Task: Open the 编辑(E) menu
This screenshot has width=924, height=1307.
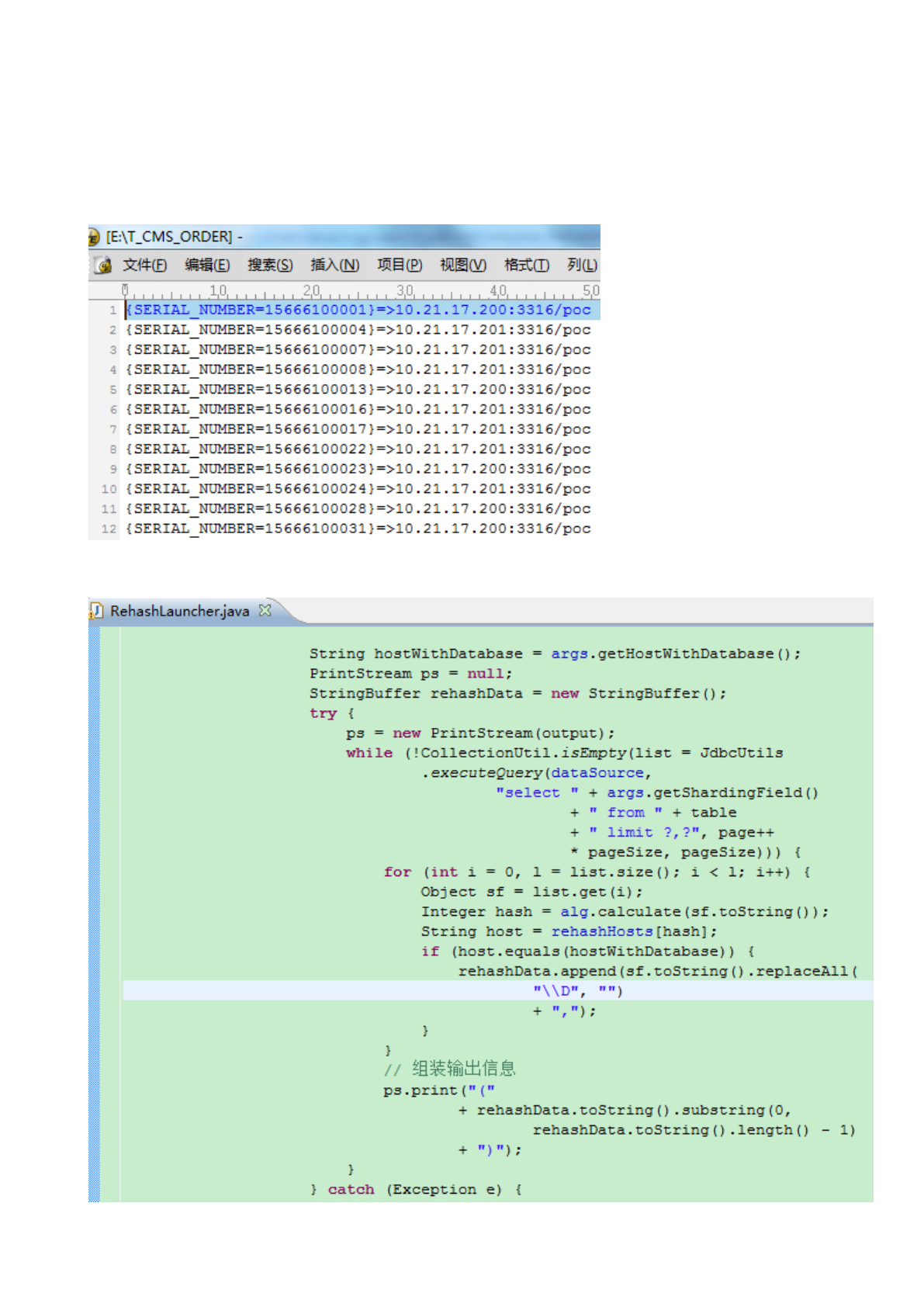Action: click(207, 265)
